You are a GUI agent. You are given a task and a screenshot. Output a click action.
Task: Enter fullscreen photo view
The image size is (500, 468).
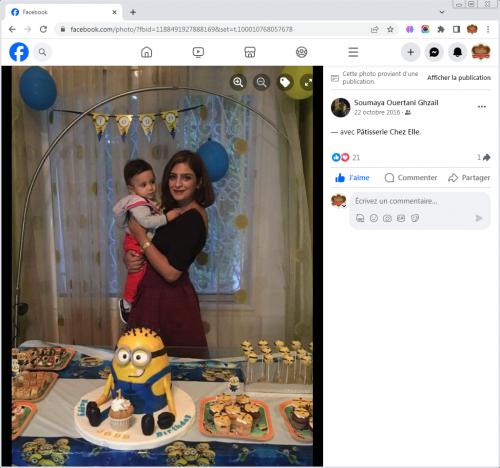[x=308, y=82]
